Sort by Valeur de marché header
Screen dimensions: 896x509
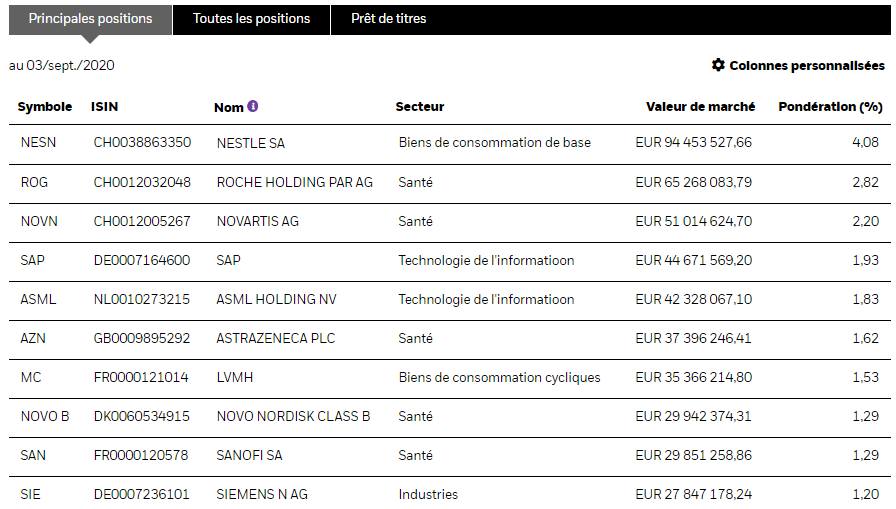pyautogui.click(x=700, y=106)
